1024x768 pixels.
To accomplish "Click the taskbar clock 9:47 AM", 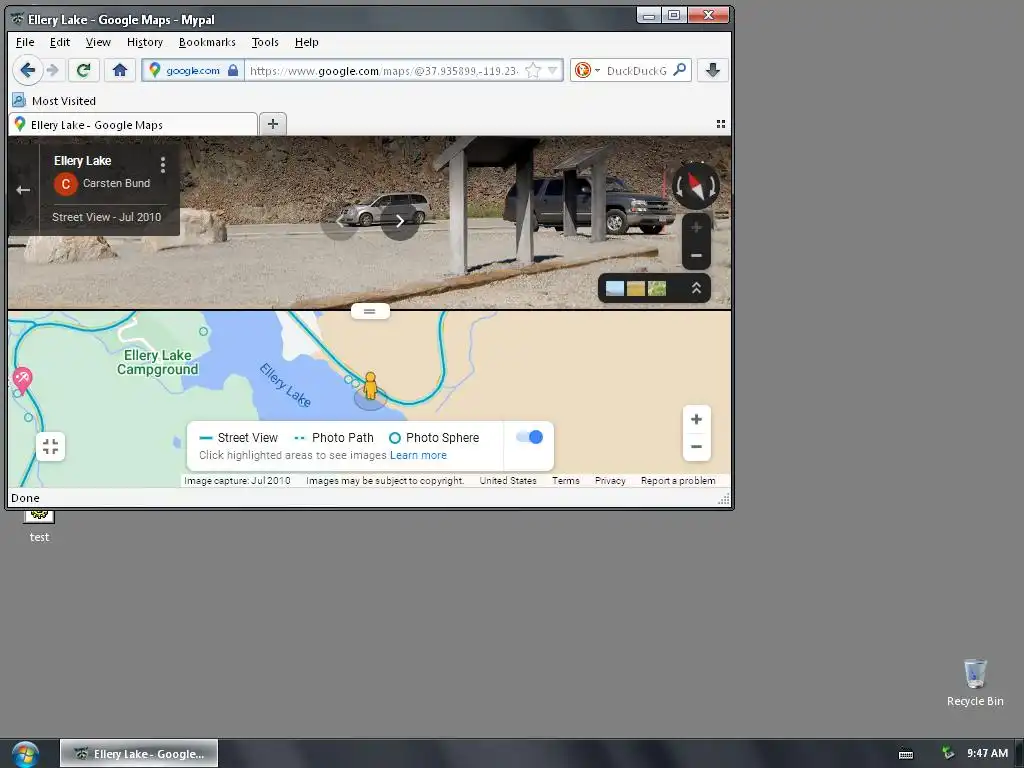I will 987,753.
